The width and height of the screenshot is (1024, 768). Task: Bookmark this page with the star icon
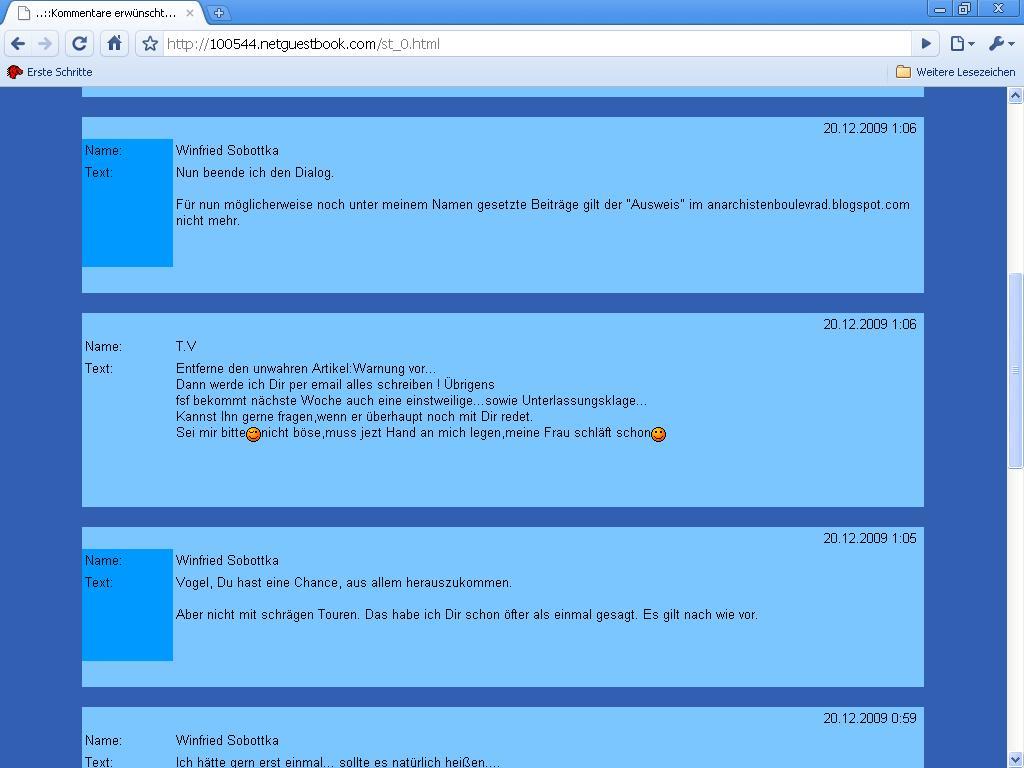click(x=150, y=43)
